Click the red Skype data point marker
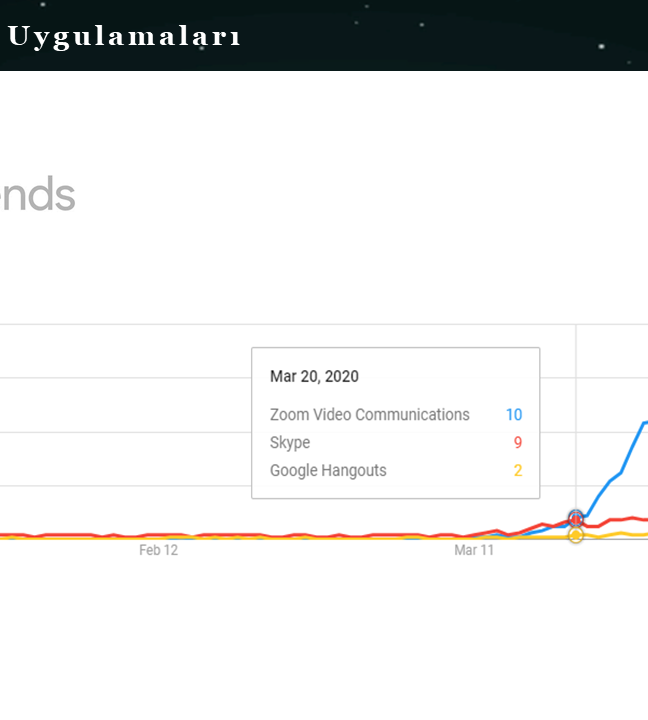 point(576,519)
